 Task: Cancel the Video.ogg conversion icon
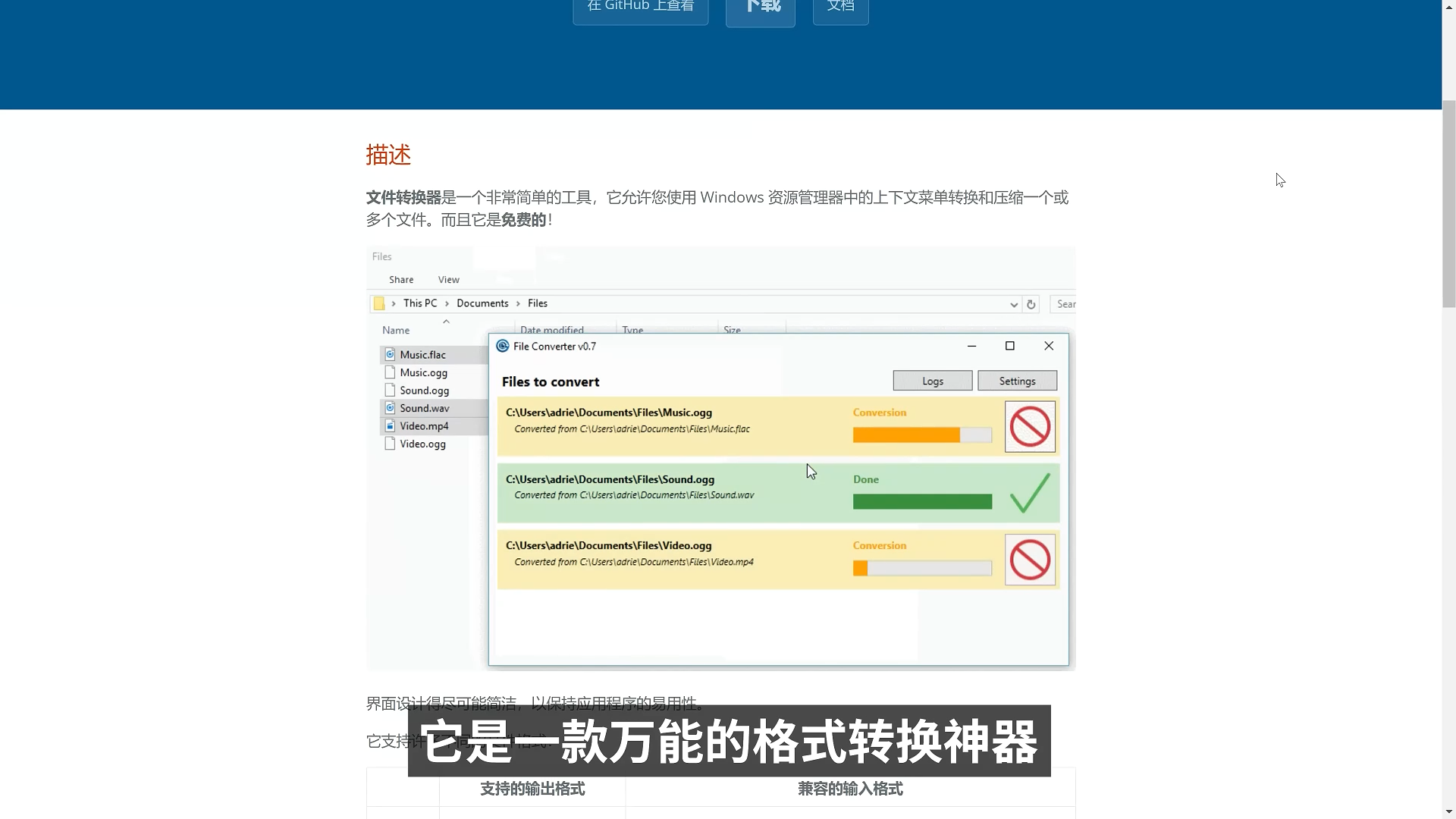point(1030,560)
